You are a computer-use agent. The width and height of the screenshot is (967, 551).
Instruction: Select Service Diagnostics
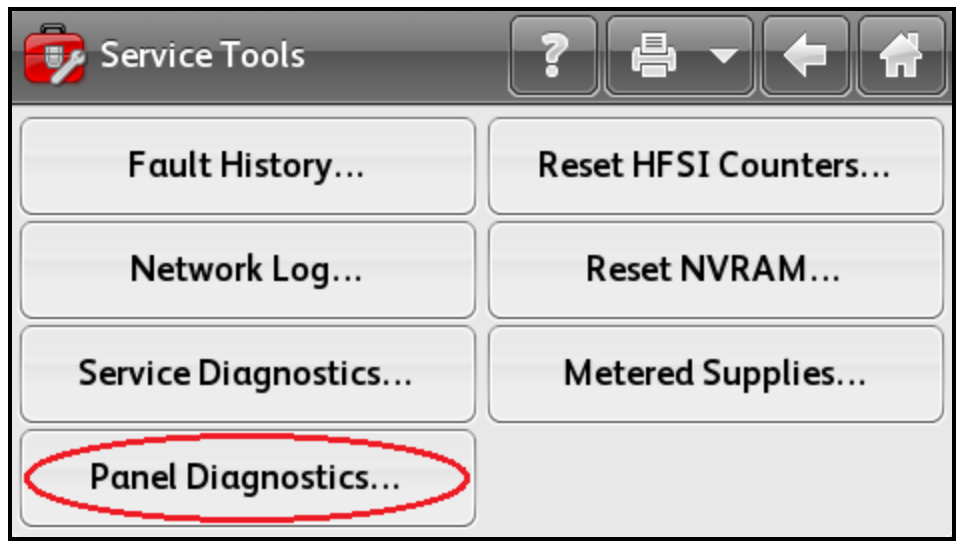coord(248,375)
